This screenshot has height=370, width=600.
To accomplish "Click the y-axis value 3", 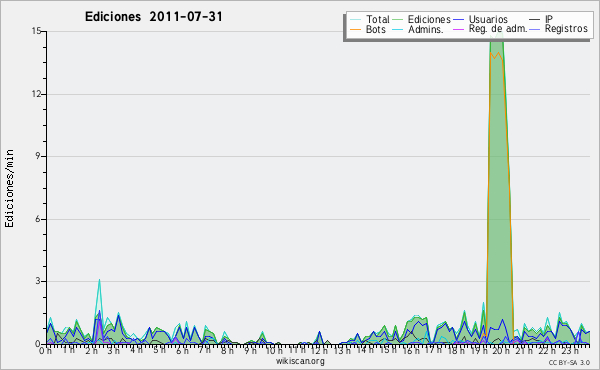I will coord(38,281).
